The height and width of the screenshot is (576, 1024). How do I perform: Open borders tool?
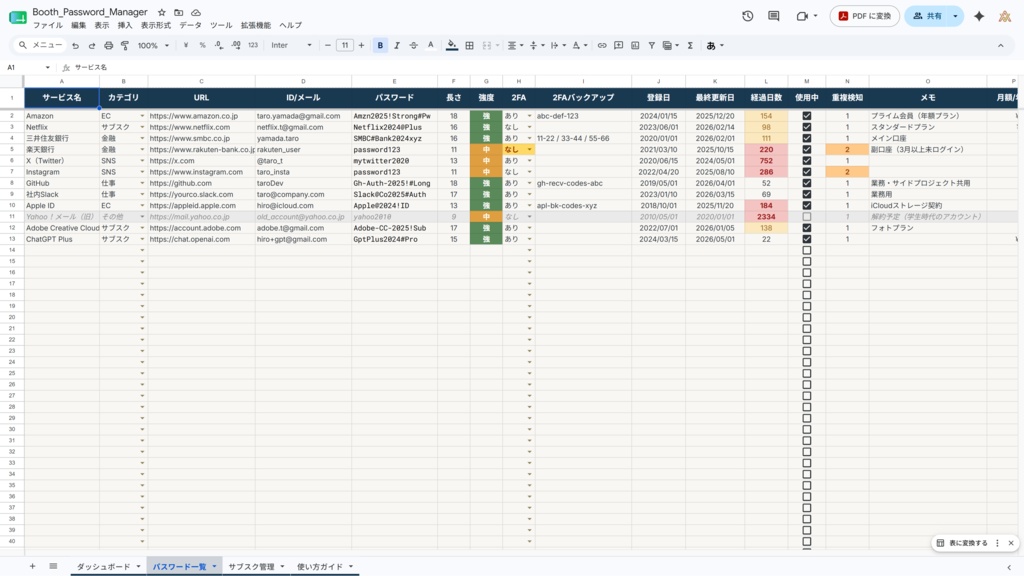[x=470, y=46]
